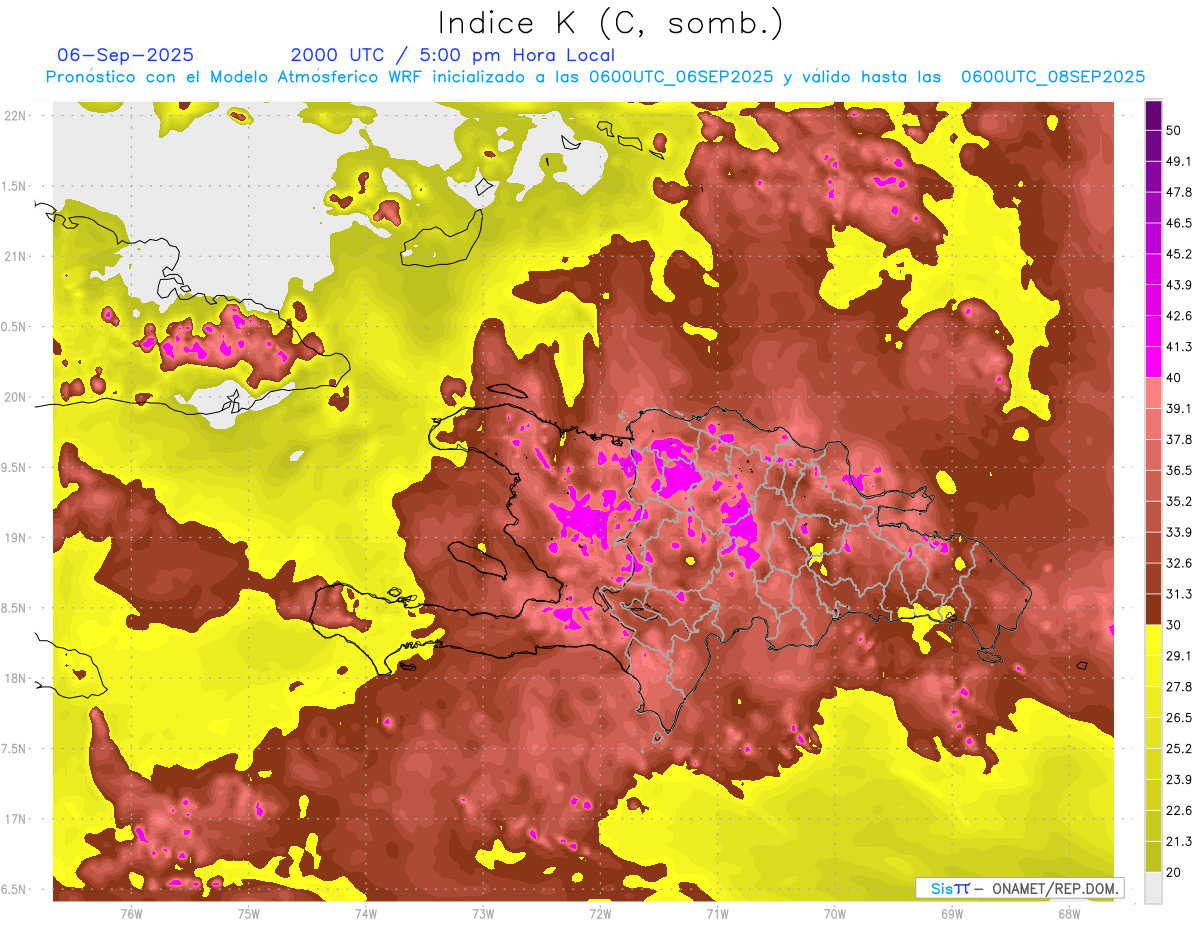
Task: Click the color bar value '33.9'
Action: (x=1179, y=532)
